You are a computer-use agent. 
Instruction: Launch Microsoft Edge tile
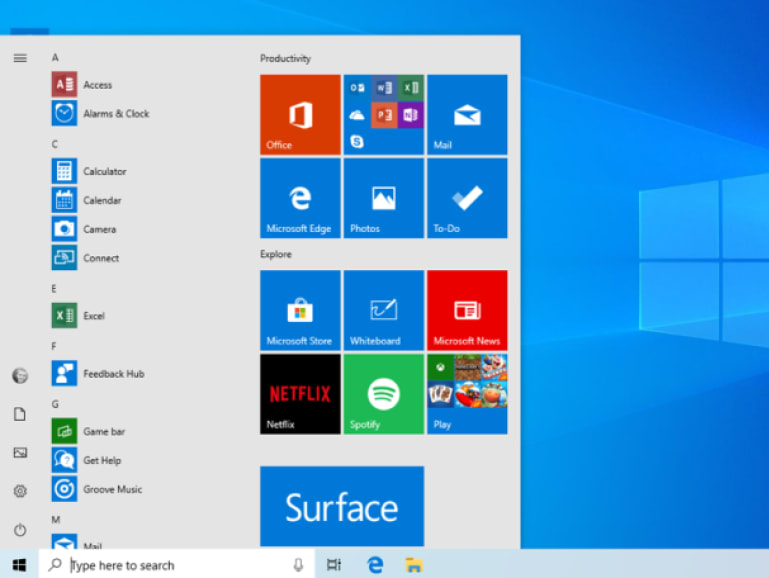pos(300,198)
